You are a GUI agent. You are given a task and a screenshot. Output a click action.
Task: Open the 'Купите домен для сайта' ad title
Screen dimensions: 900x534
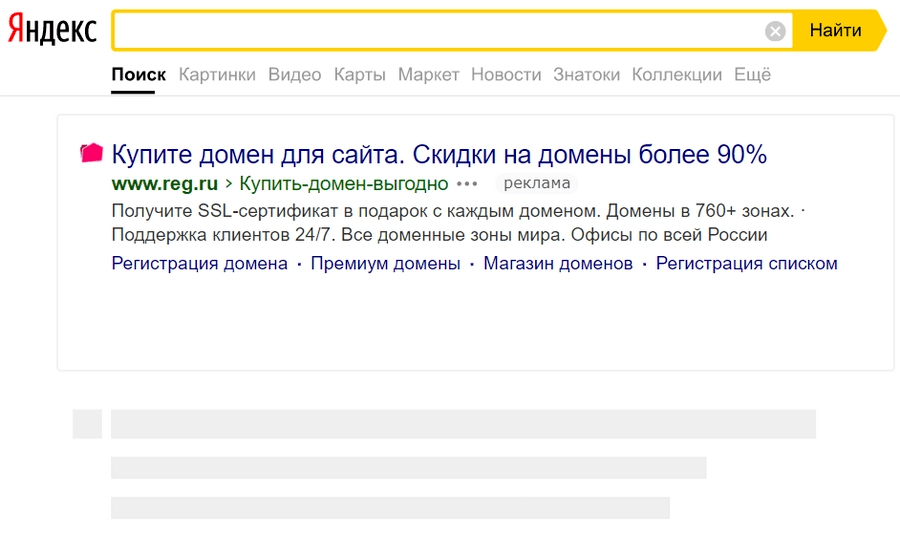439,154
